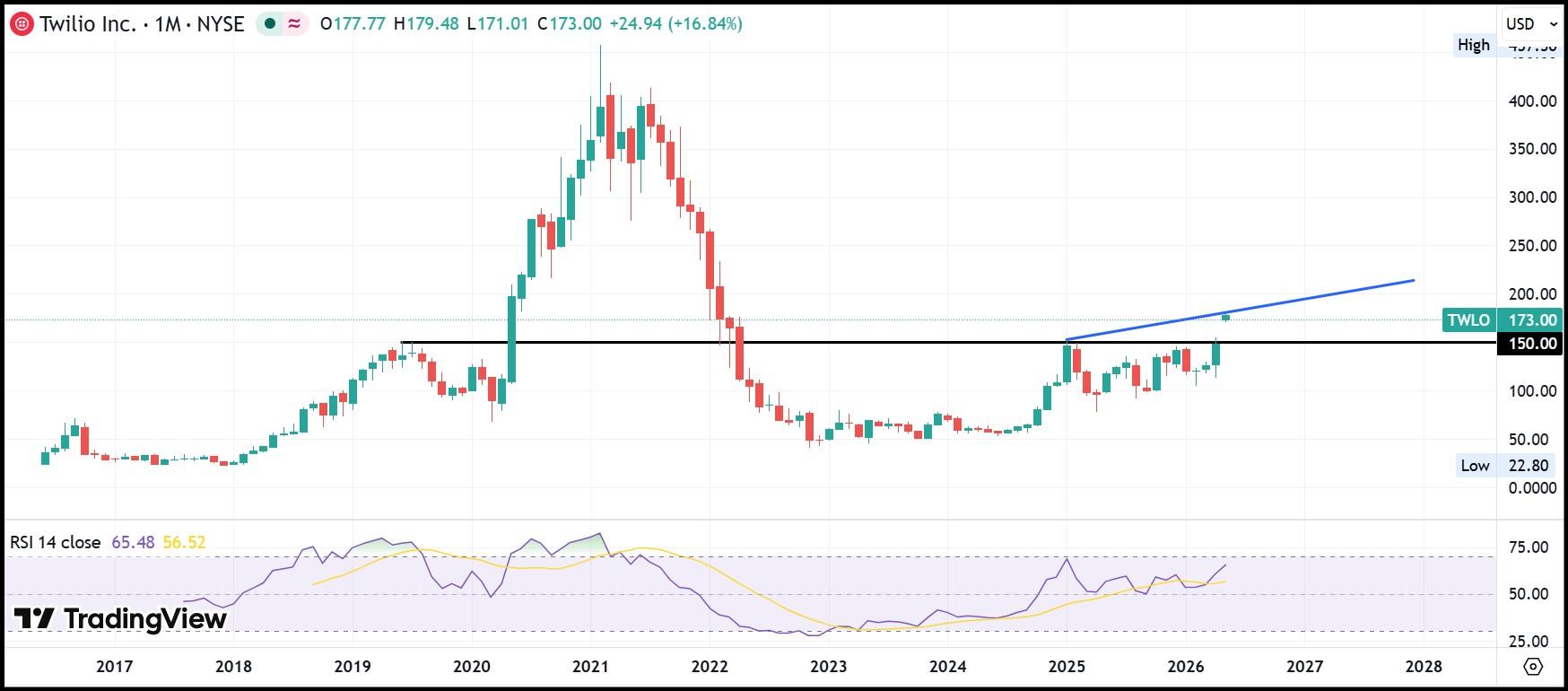Viewport: 1568px width, 691px height.
Task: Click the pink approximate-data indicator icon
Action: click(294, 24)
